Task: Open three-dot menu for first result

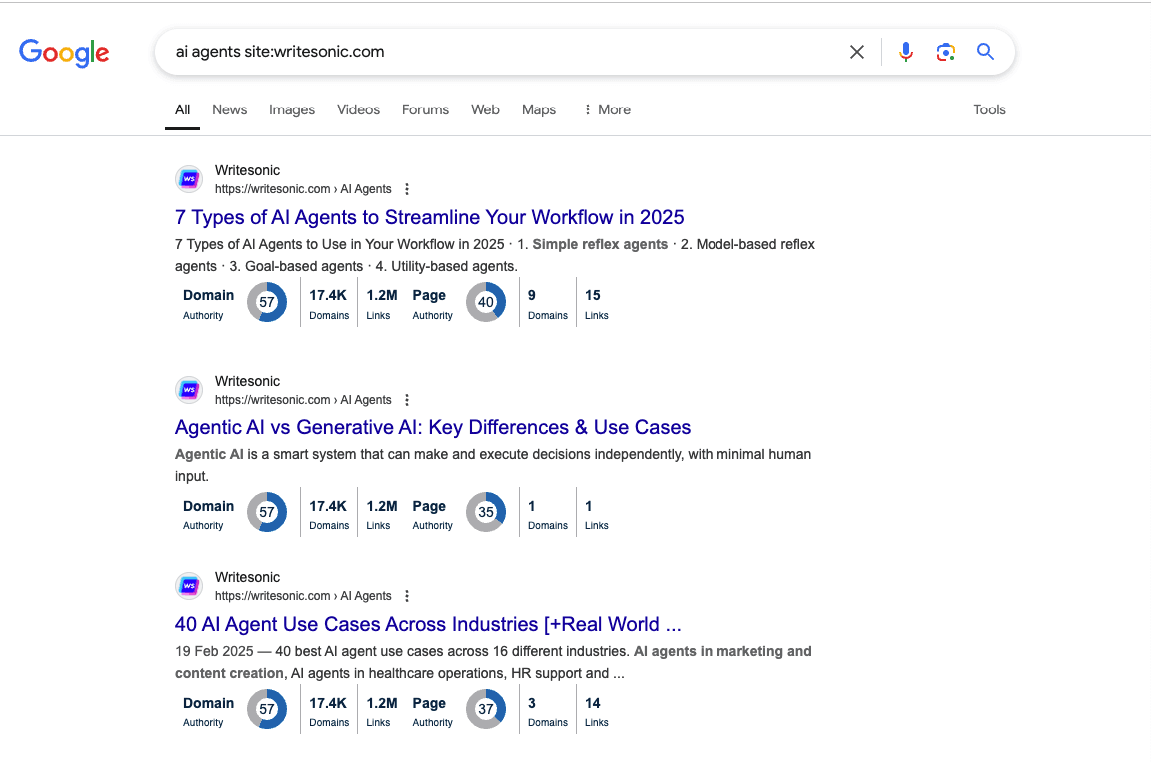Action: point(406,189)
